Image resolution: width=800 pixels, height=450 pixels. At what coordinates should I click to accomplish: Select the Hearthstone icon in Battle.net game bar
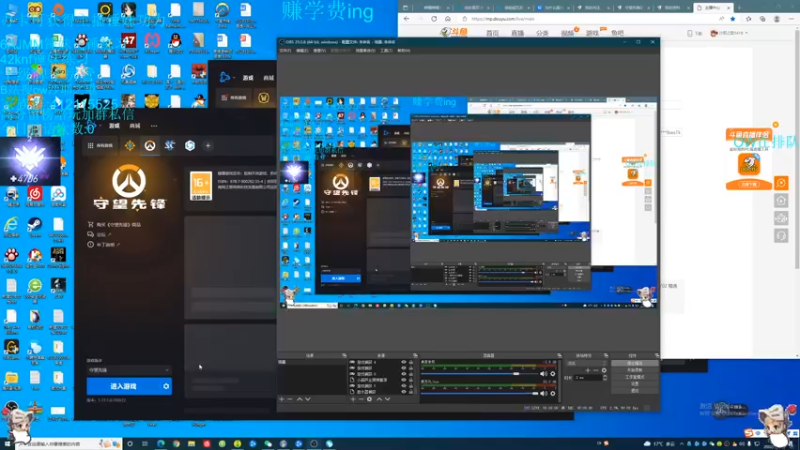(130, 145)
